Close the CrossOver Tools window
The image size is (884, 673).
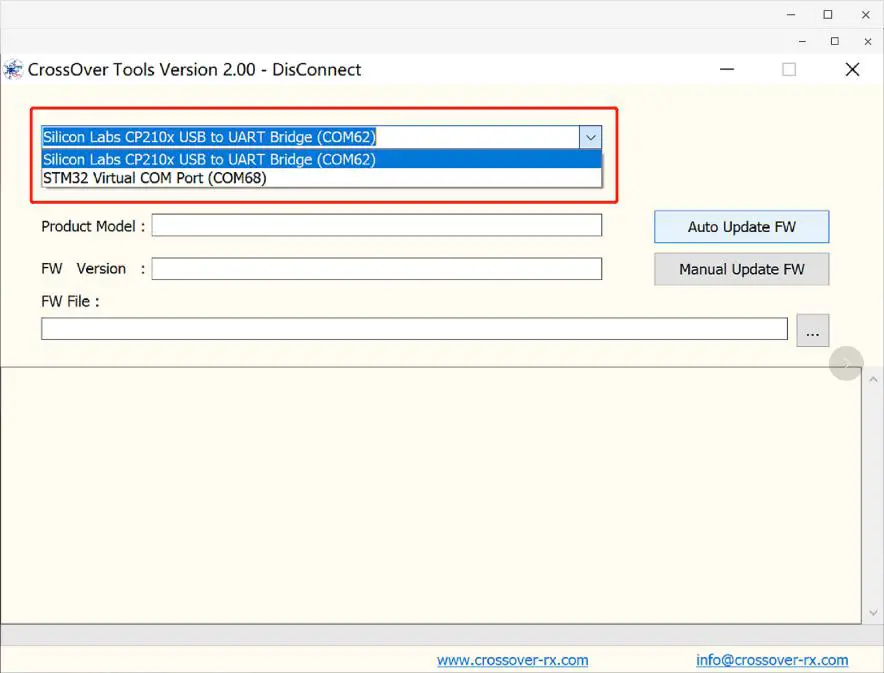point(852,69)
